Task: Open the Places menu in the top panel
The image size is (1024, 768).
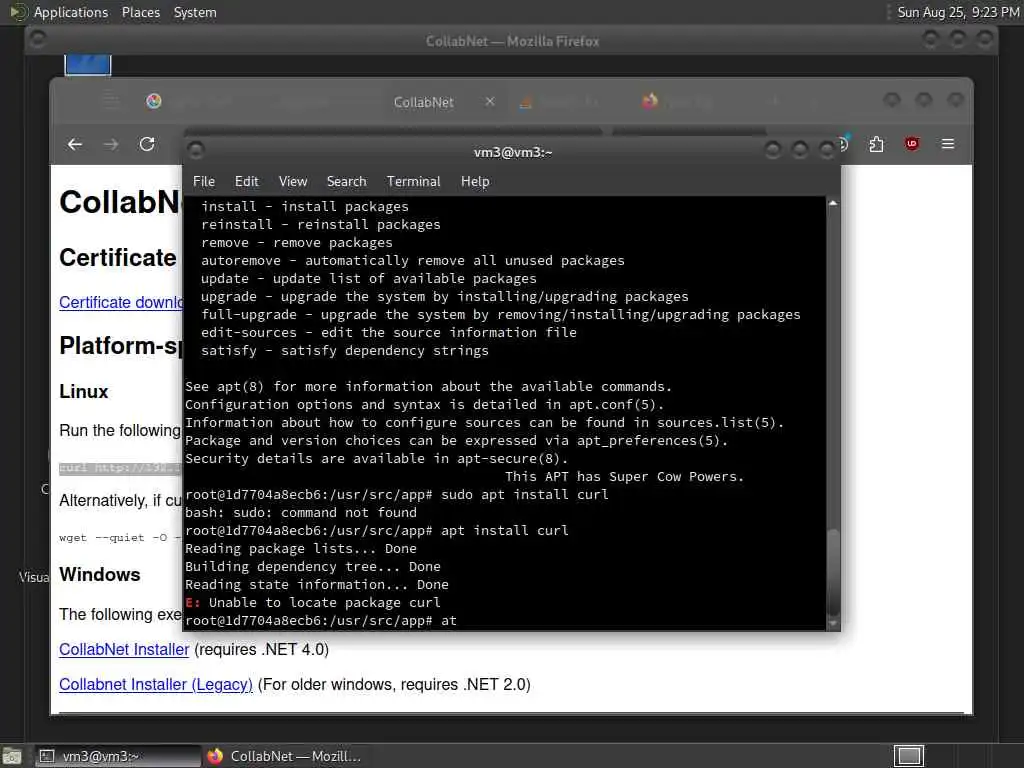Action: pos(140,12)
